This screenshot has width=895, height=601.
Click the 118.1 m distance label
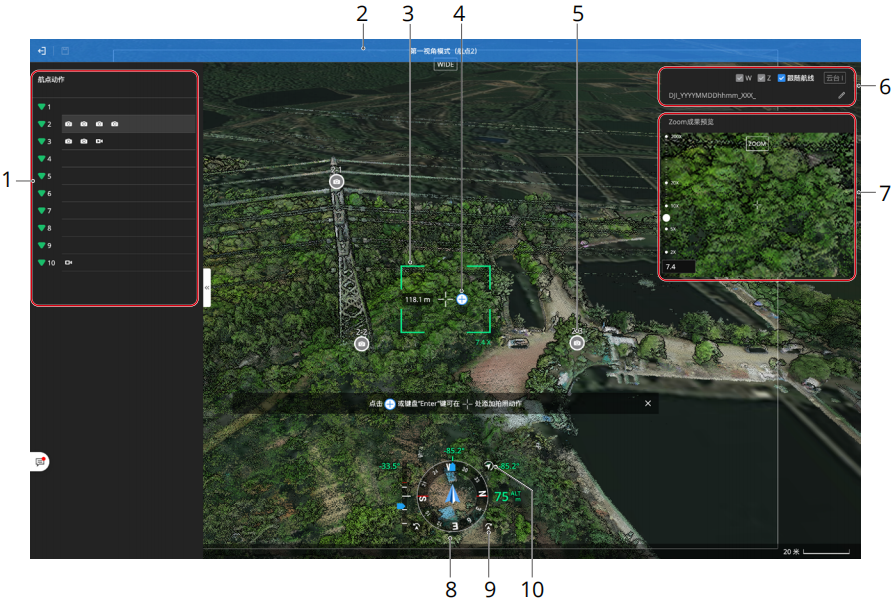tap(417, 300)
